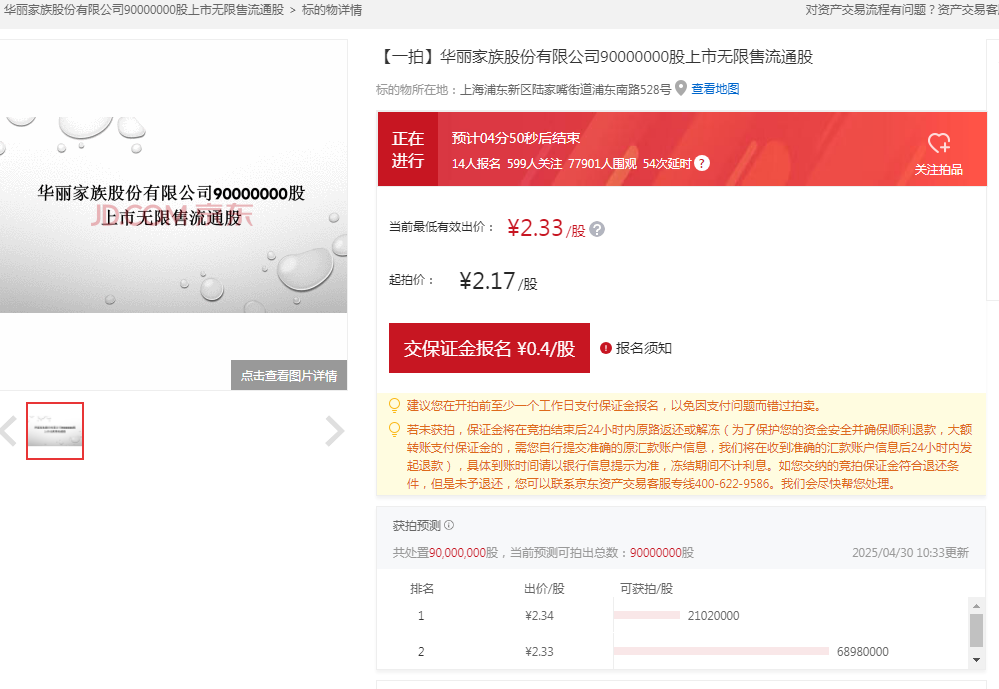Click the question mark after 54次延时
Image resolution: width=999 pixels, height=689 pixels.
tap(701, 164)
